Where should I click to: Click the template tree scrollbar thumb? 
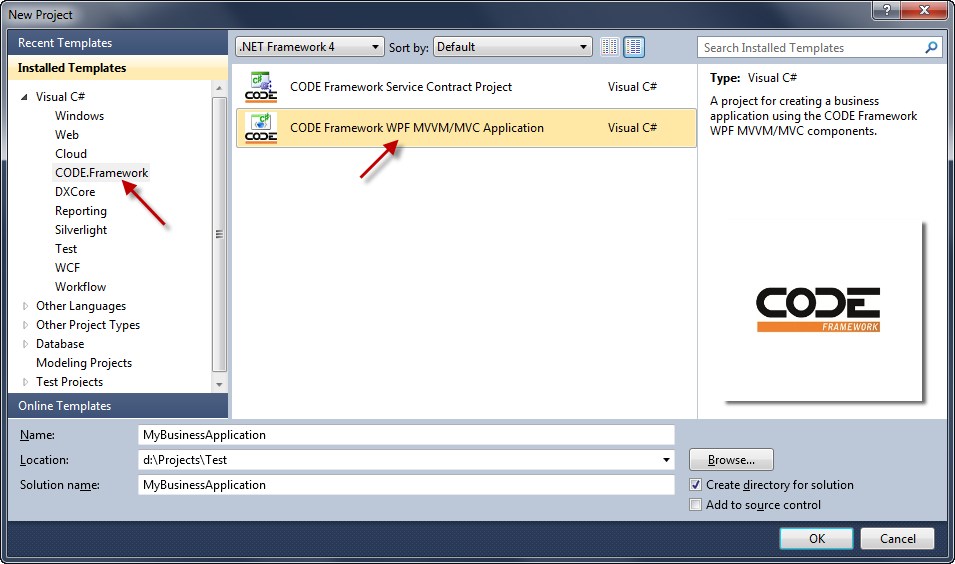219,234
